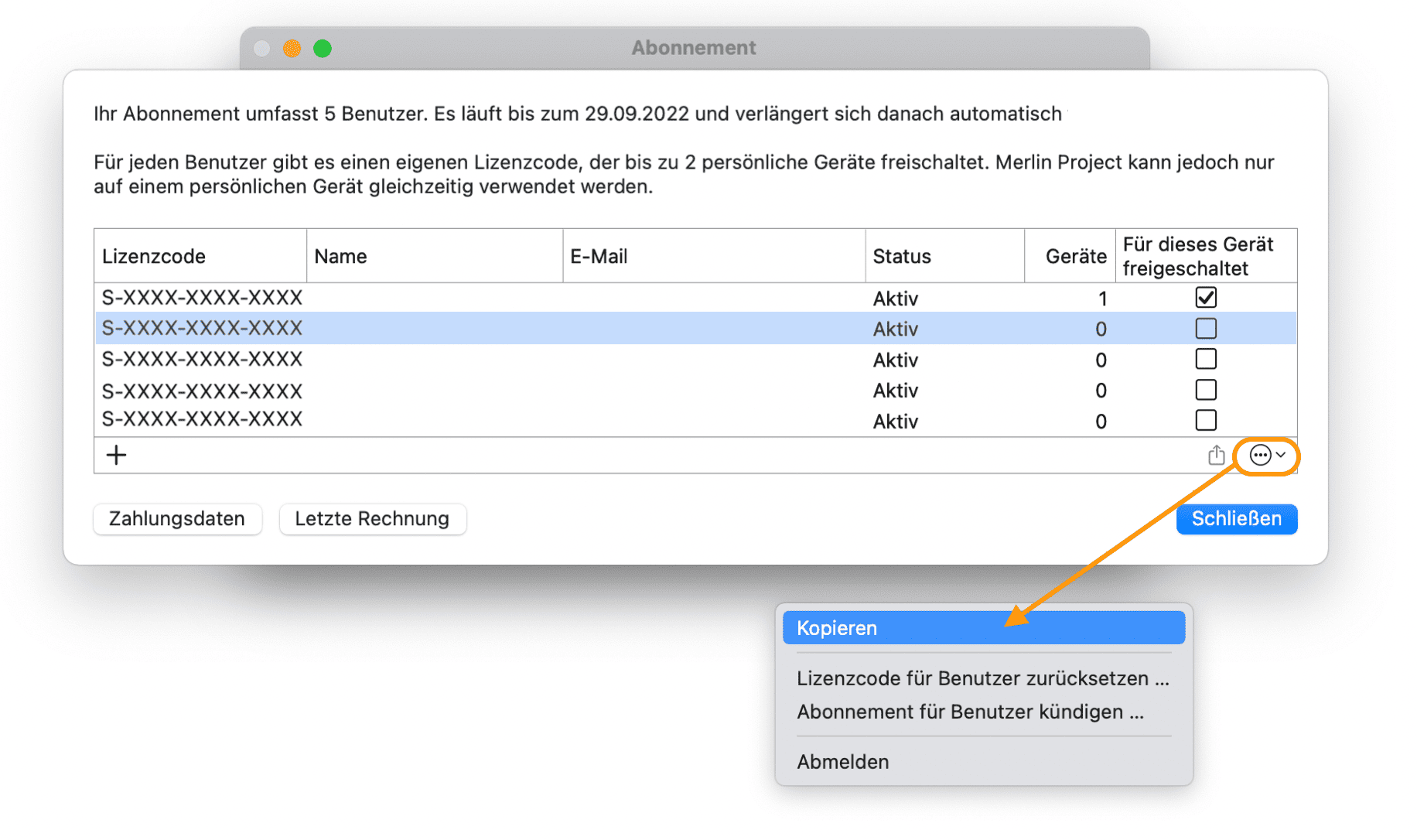
Task: Check the device checkbox in last license row
Action: click(x=1205, y=420)
